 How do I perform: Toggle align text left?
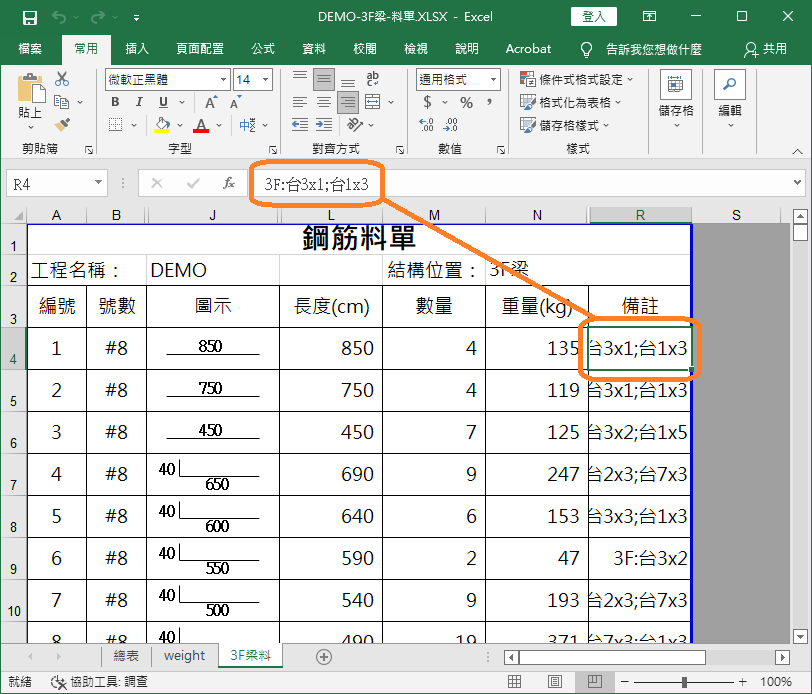300,102
